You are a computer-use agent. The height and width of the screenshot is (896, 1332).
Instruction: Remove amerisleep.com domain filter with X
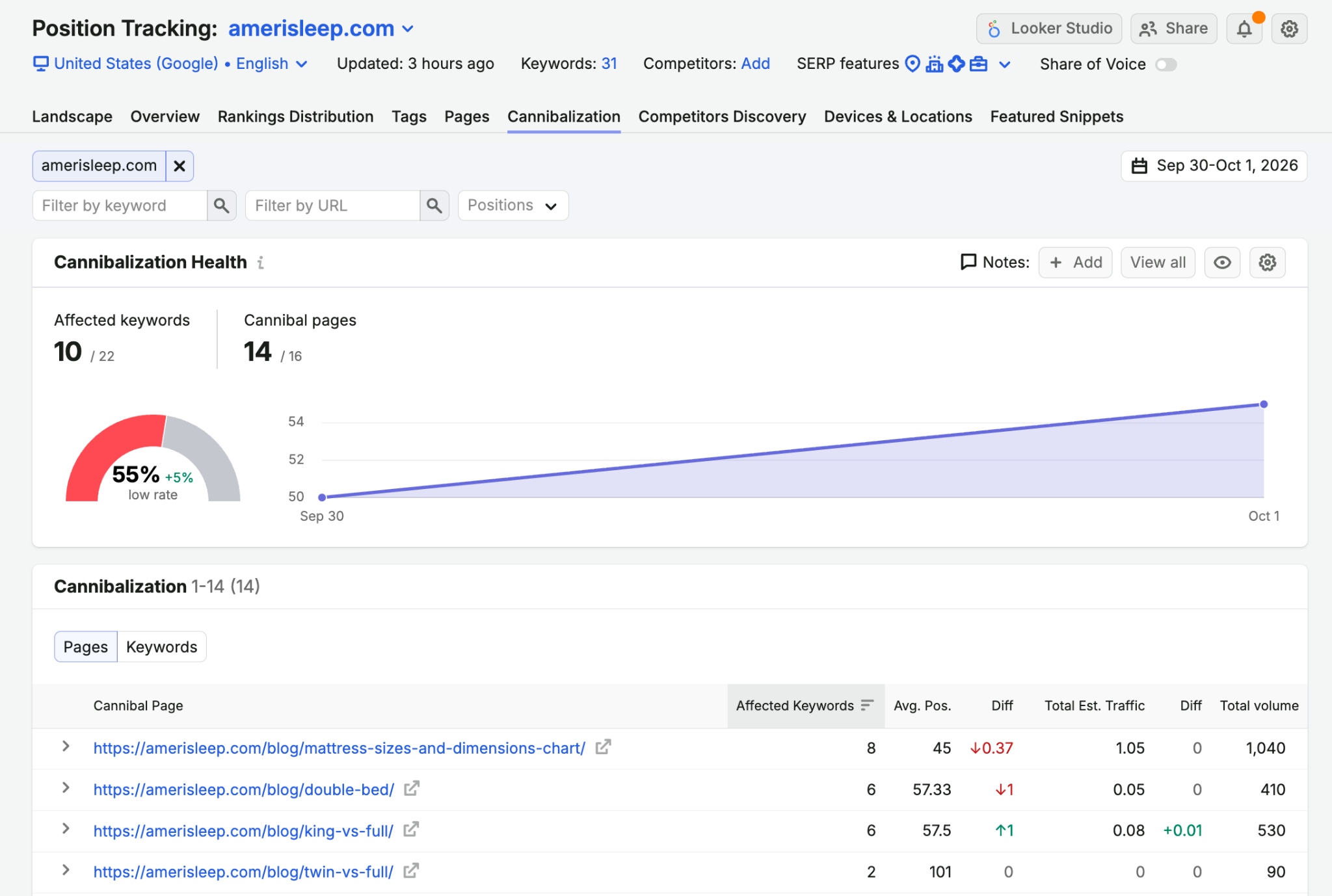[180, 166]
